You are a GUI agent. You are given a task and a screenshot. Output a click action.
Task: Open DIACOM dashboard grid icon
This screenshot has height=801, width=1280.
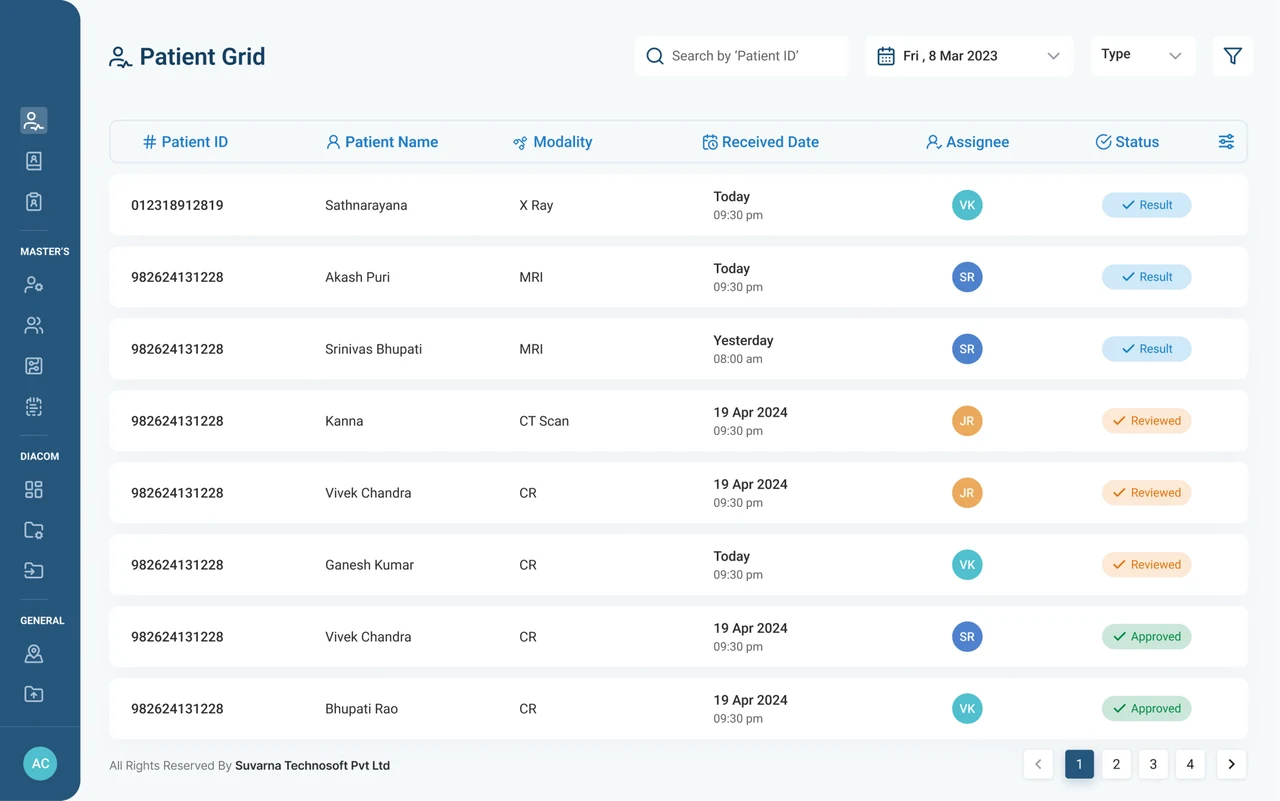tap(34, 489)
